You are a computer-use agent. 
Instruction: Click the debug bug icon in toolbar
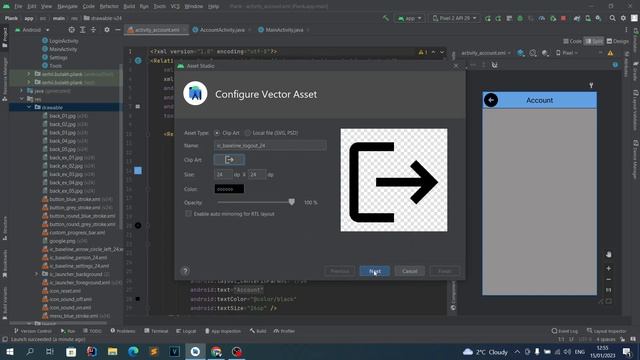[520, 18]
